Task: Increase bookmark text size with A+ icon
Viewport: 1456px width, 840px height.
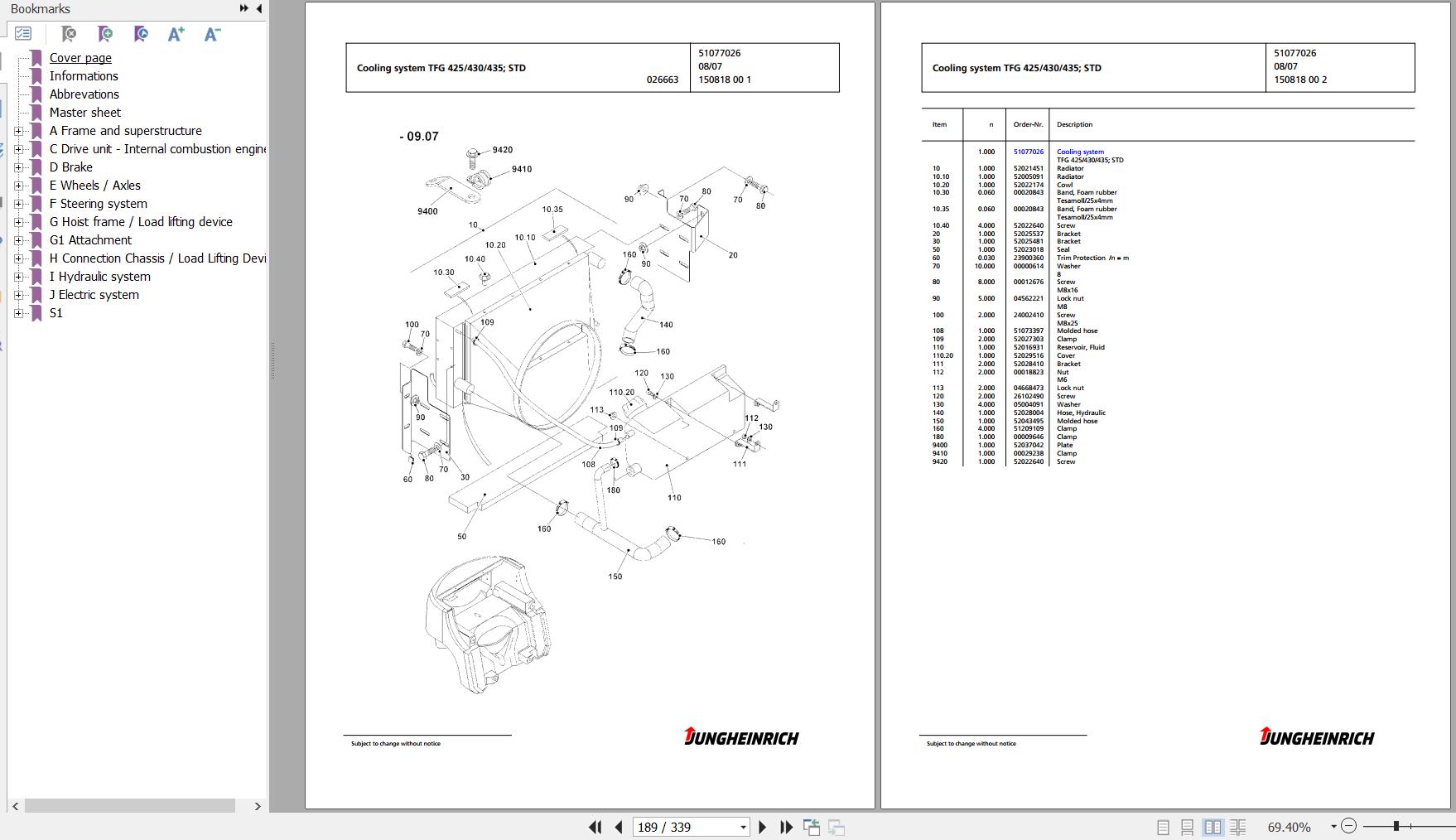Action: 176,34
